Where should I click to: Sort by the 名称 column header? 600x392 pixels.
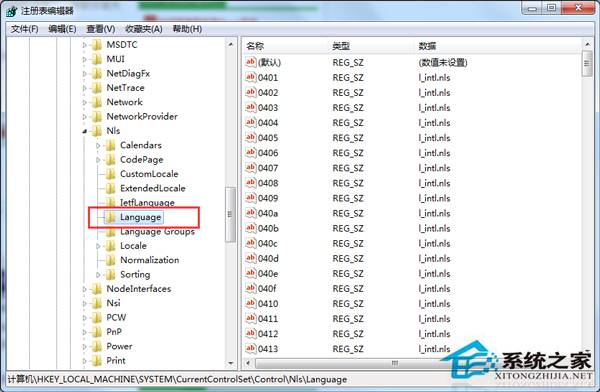point(285,46)
